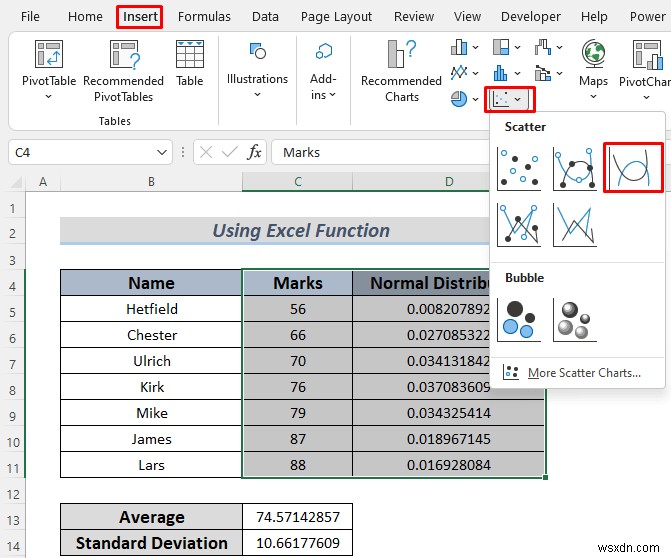The image size is (671, 558).
Task: Expand the column chart dropdown arrow
Action: 475,47
